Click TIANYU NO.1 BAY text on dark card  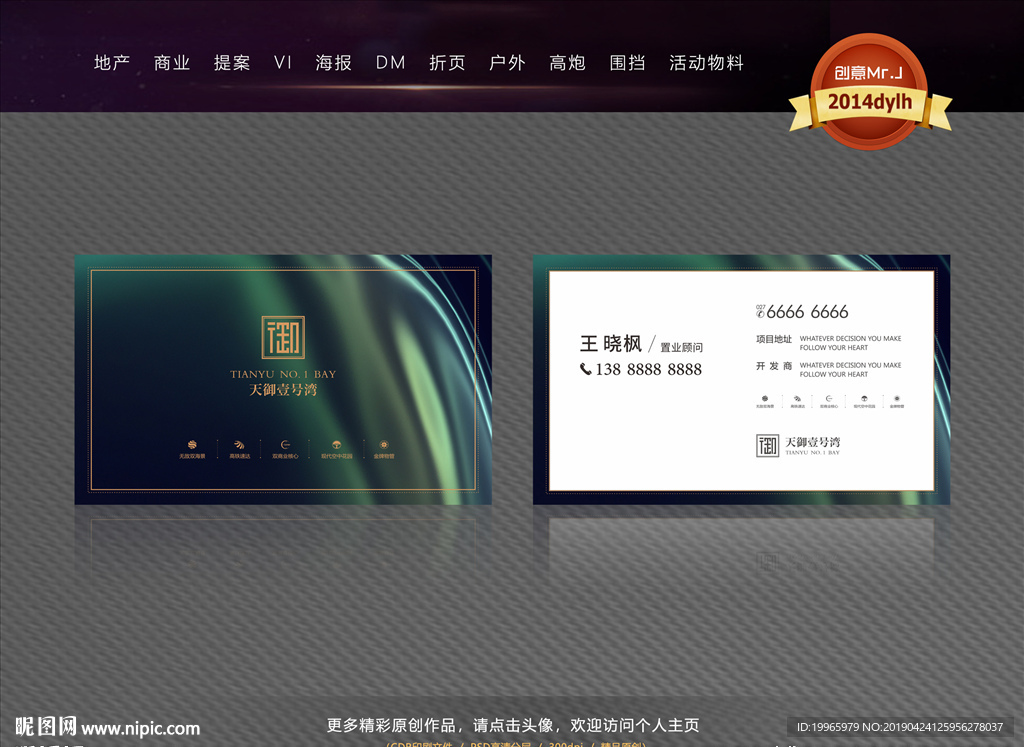click(283, 374)
